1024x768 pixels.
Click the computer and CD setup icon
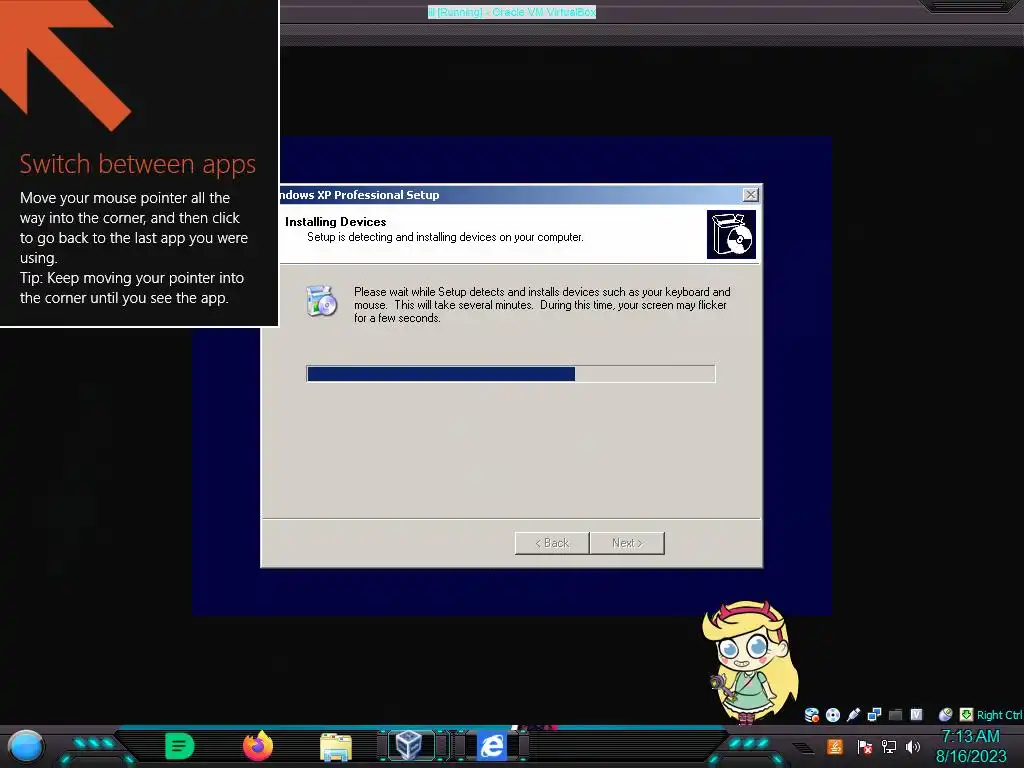click(322, 301)
